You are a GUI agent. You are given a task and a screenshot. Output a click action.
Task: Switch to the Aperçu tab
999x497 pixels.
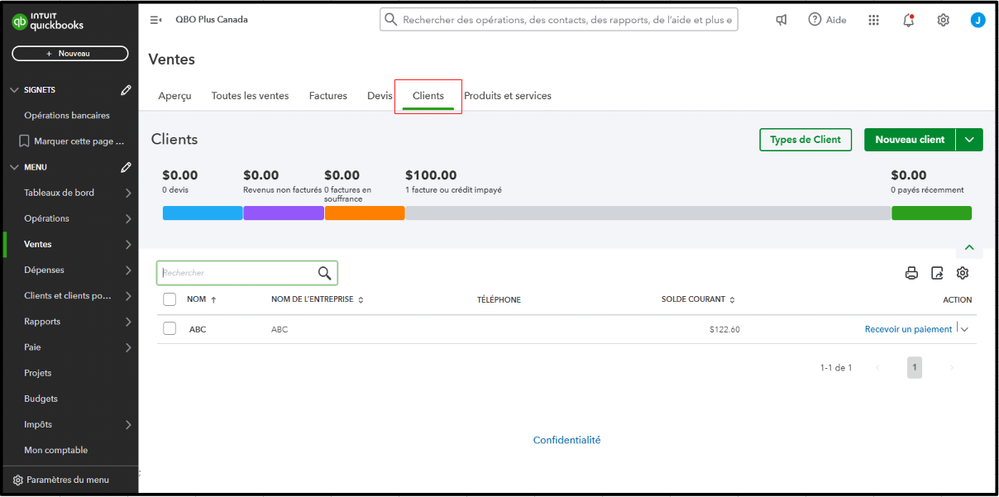(175, 96)
